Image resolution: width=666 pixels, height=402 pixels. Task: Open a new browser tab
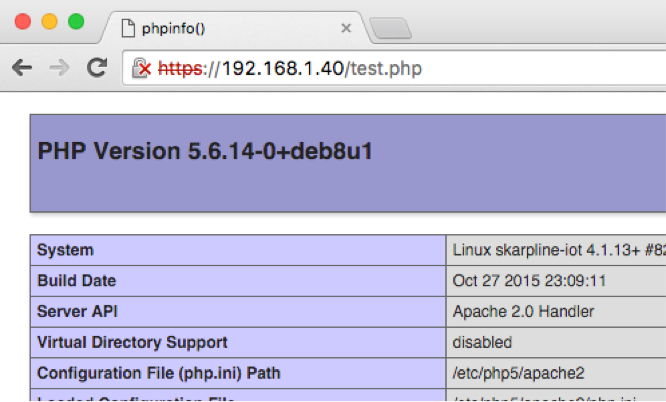point(389,28)
